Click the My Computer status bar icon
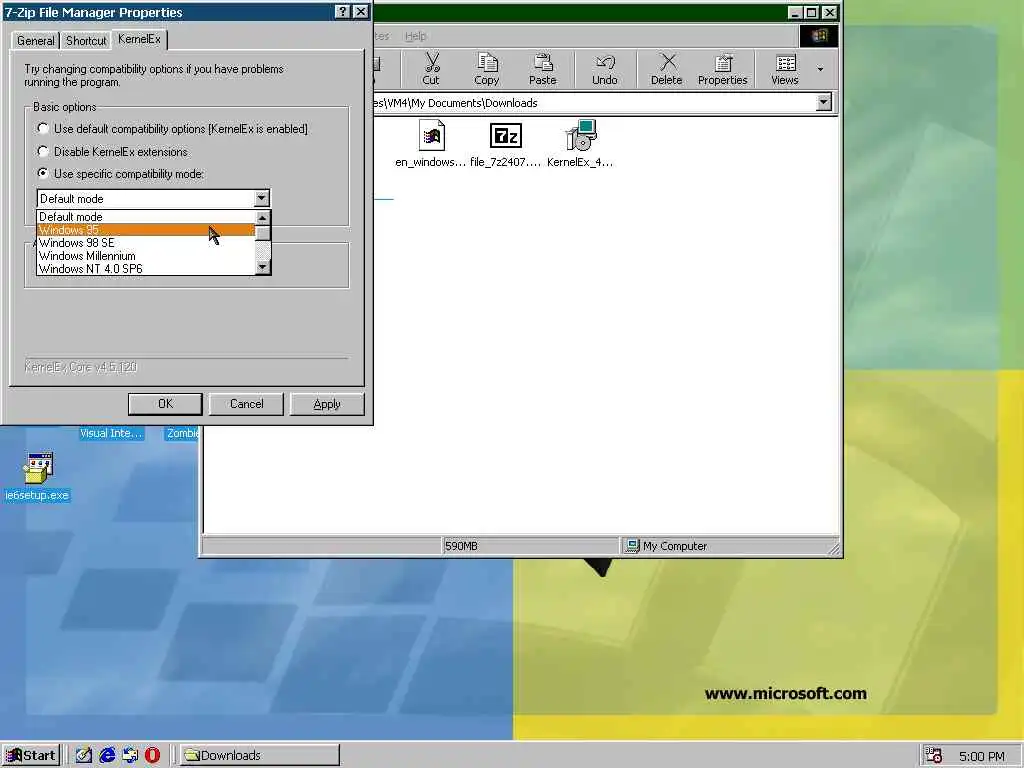1024x768 pixels. point(632,546)
